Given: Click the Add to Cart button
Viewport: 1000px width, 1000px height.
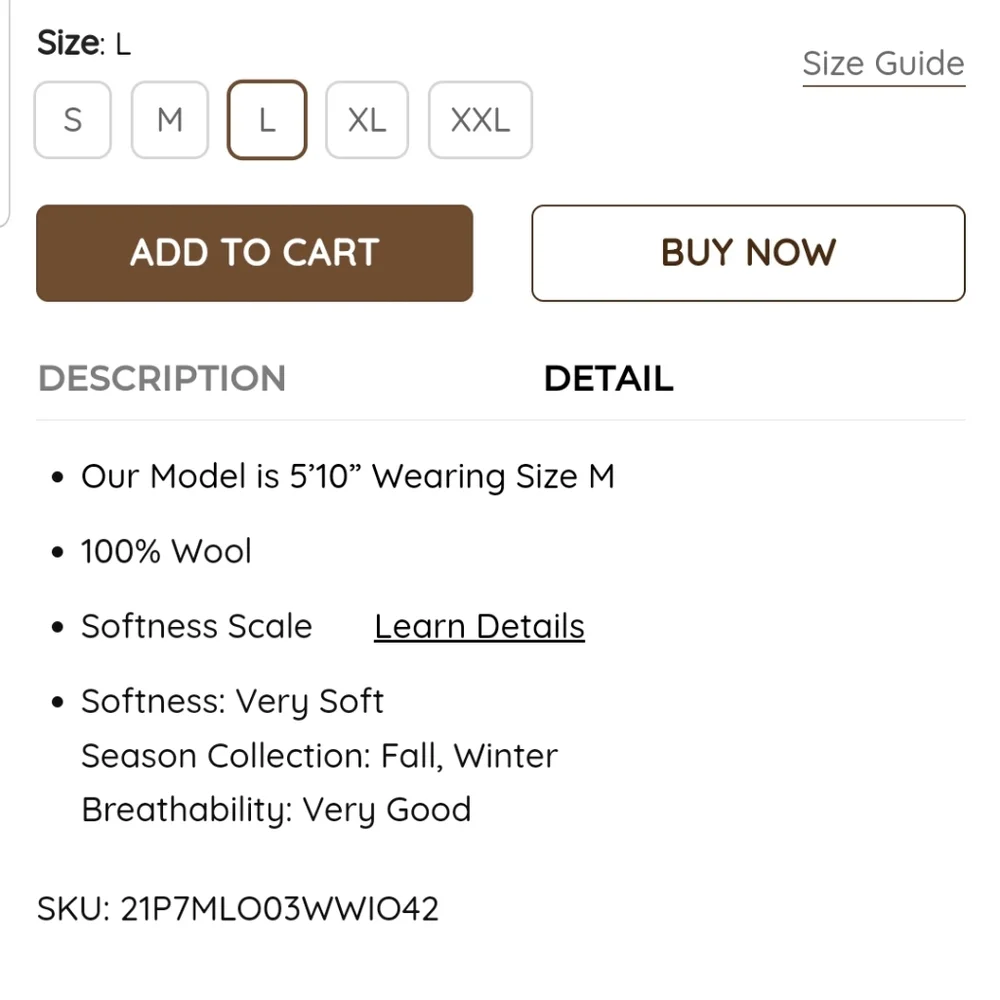Looking at the screenshot, I should tap(254, 253).
